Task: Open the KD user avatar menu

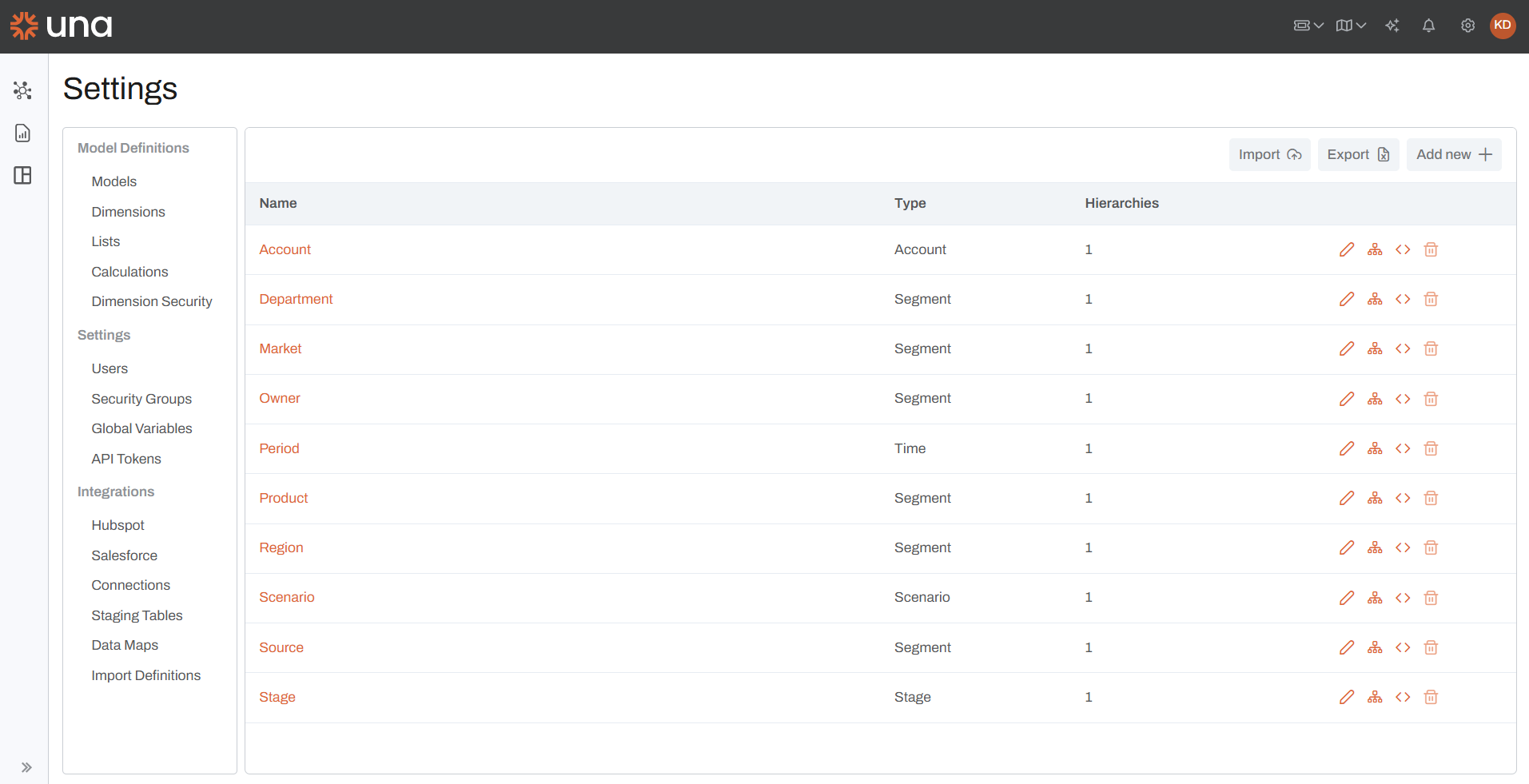Action: pyautogui.click(x=1503, y=26)
